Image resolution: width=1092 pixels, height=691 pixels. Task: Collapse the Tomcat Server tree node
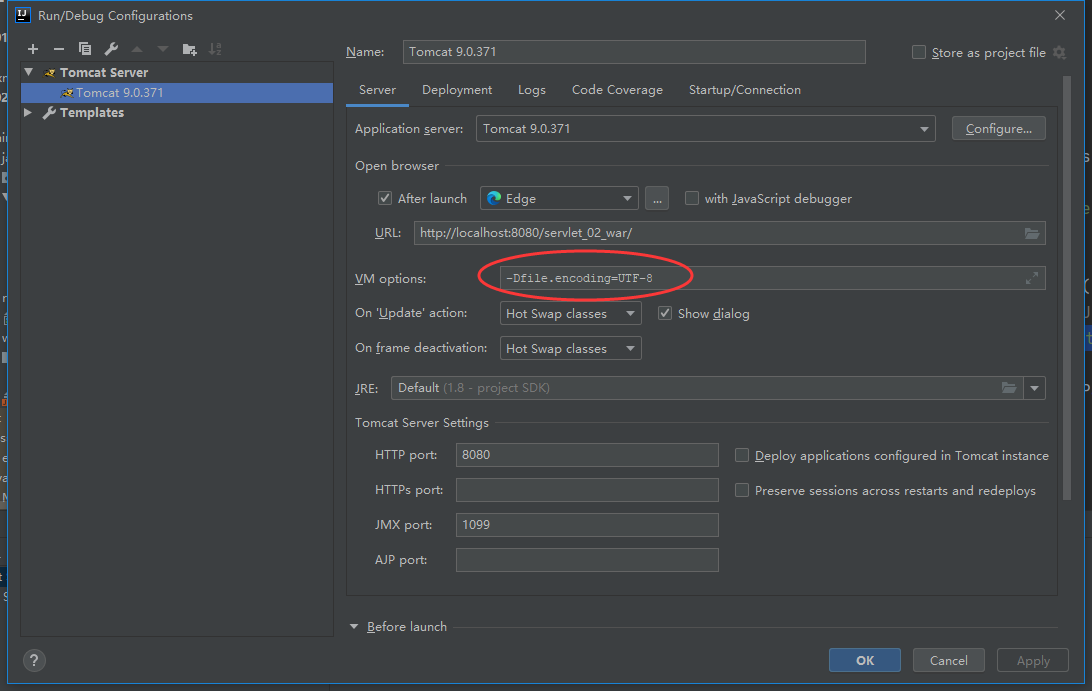[x=29, y=72]
